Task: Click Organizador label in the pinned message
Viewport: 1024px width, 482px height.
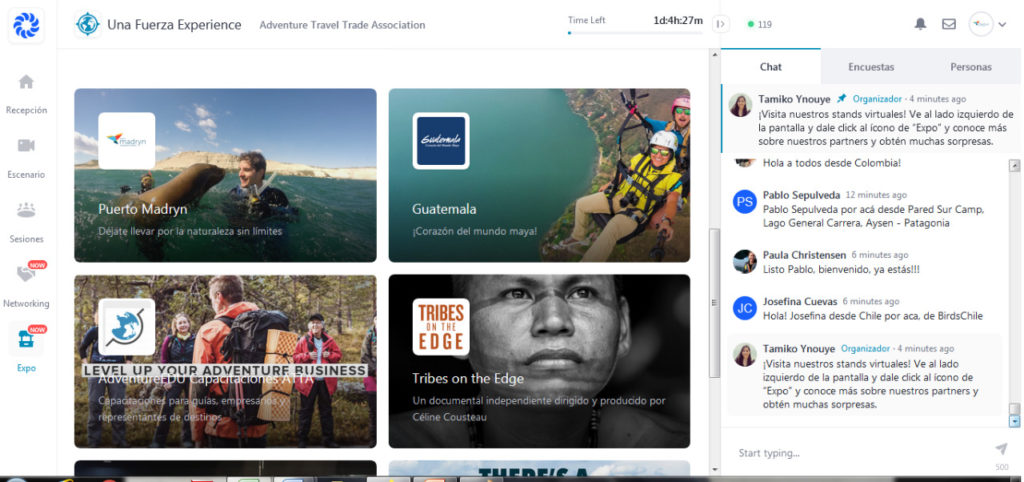Action: (877, 99)
